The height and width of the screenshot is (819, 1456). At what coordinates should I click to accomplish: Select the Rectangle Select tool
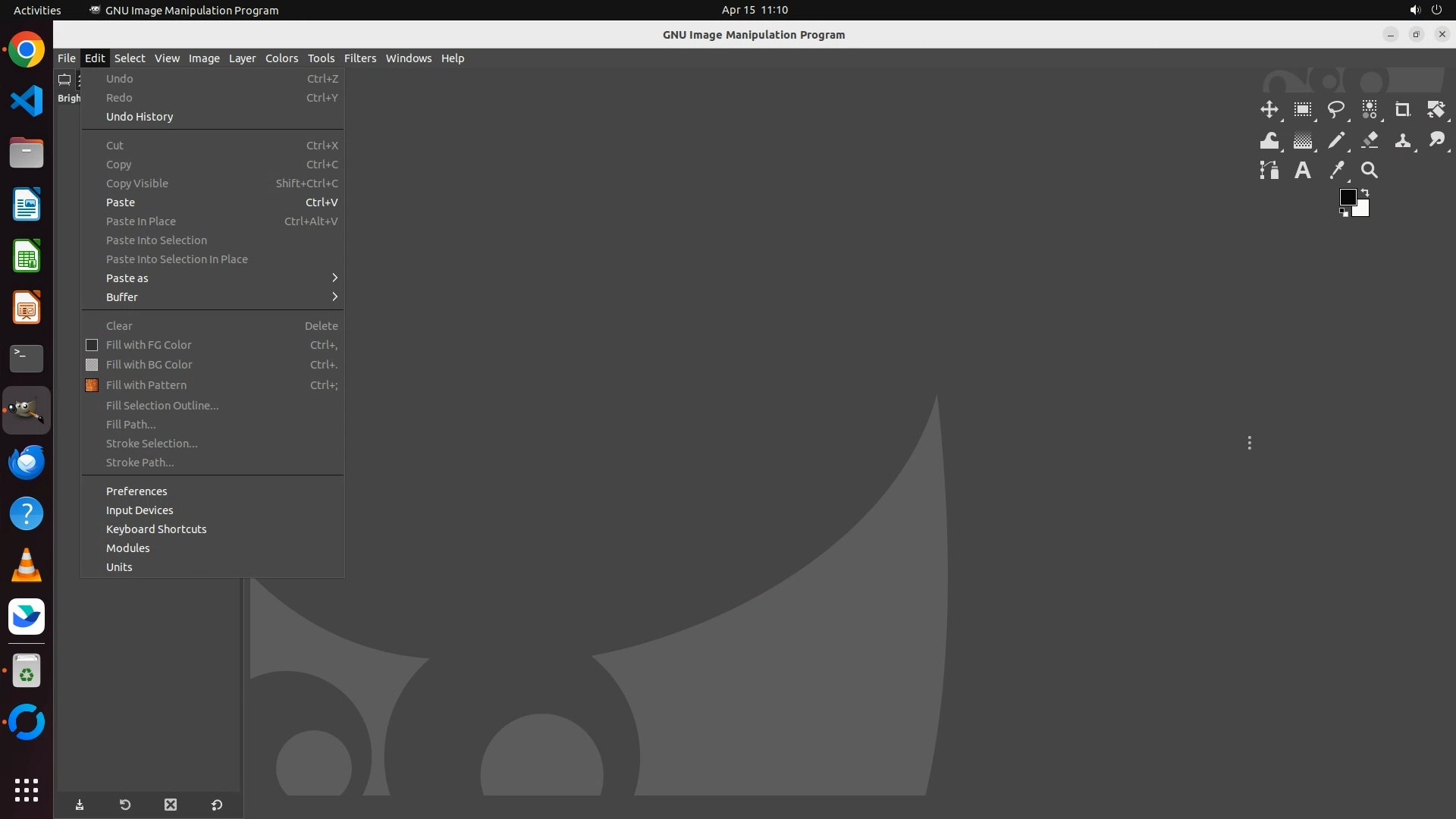coord(1302,110)
